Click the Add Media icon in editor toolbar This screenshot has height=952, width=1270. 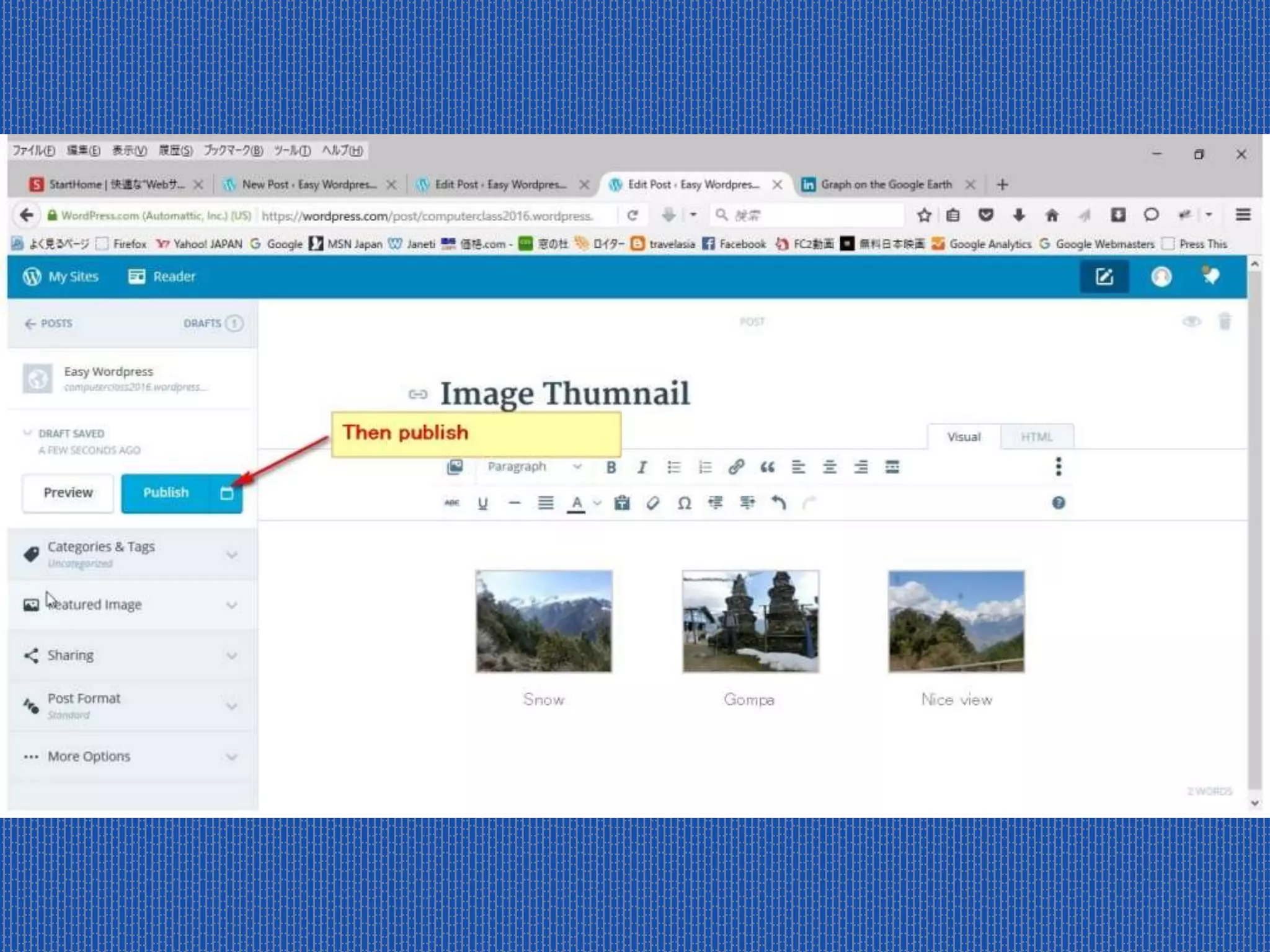(455, 467)
